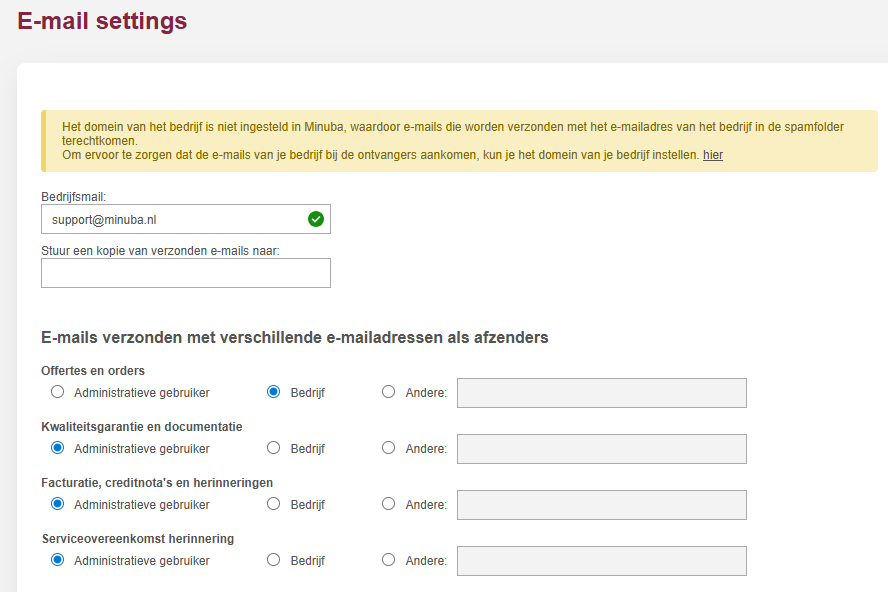Screen dimensions: 888x592
Task: Choose Bedrijf for Kwaliteitsgarantie en documentatie
Action: point(273,448)
